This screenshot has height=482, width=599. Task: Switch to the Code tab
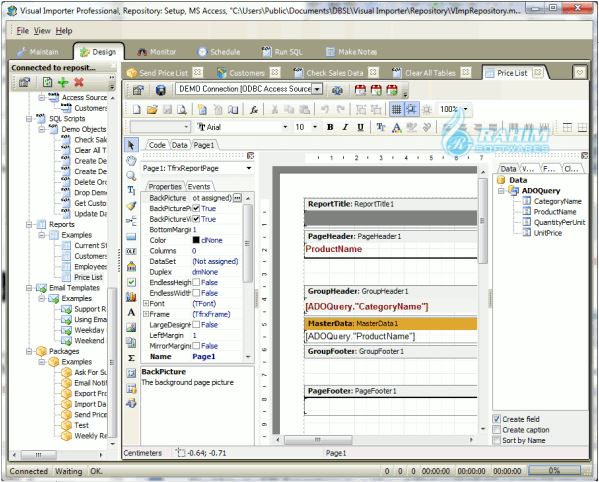pos(157,145)
